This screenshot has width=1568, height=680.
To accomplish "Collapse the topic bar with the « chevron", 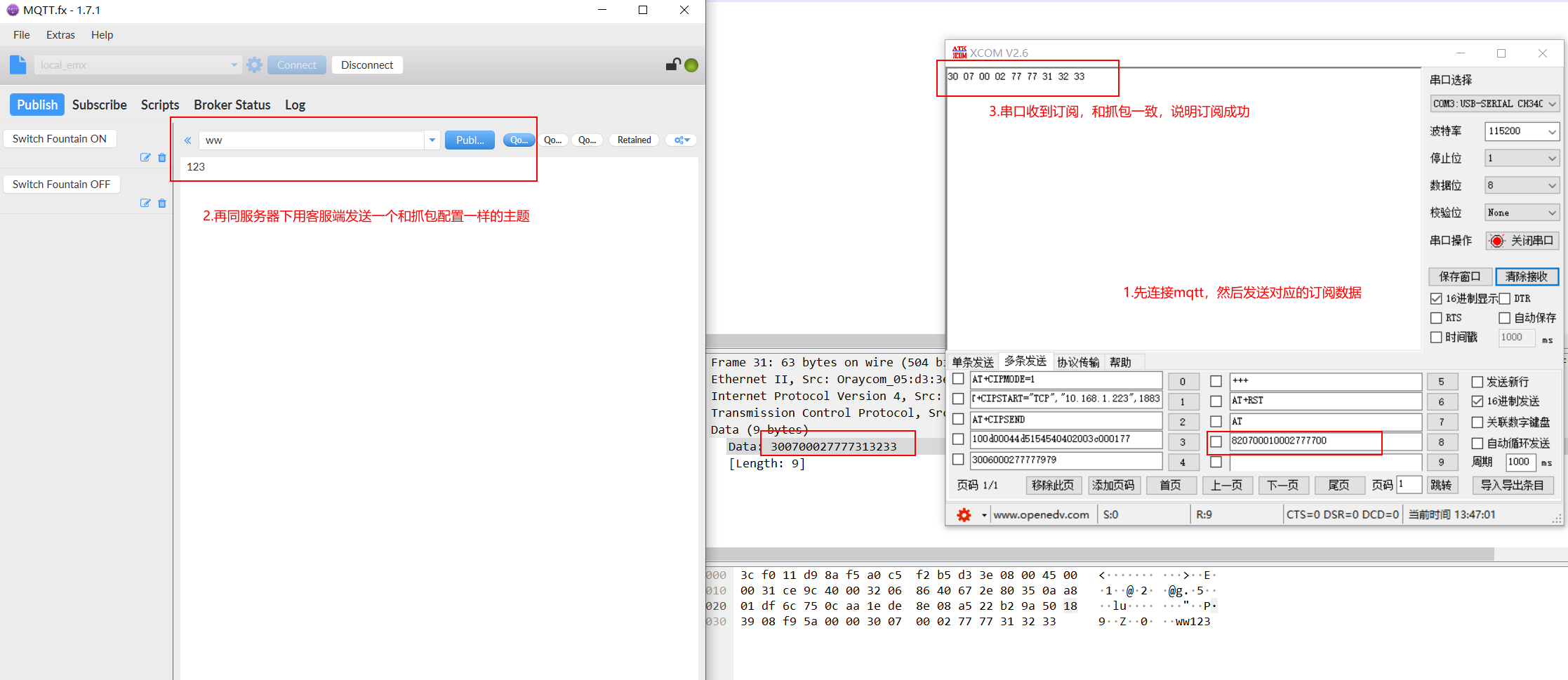I will point(187,140).
